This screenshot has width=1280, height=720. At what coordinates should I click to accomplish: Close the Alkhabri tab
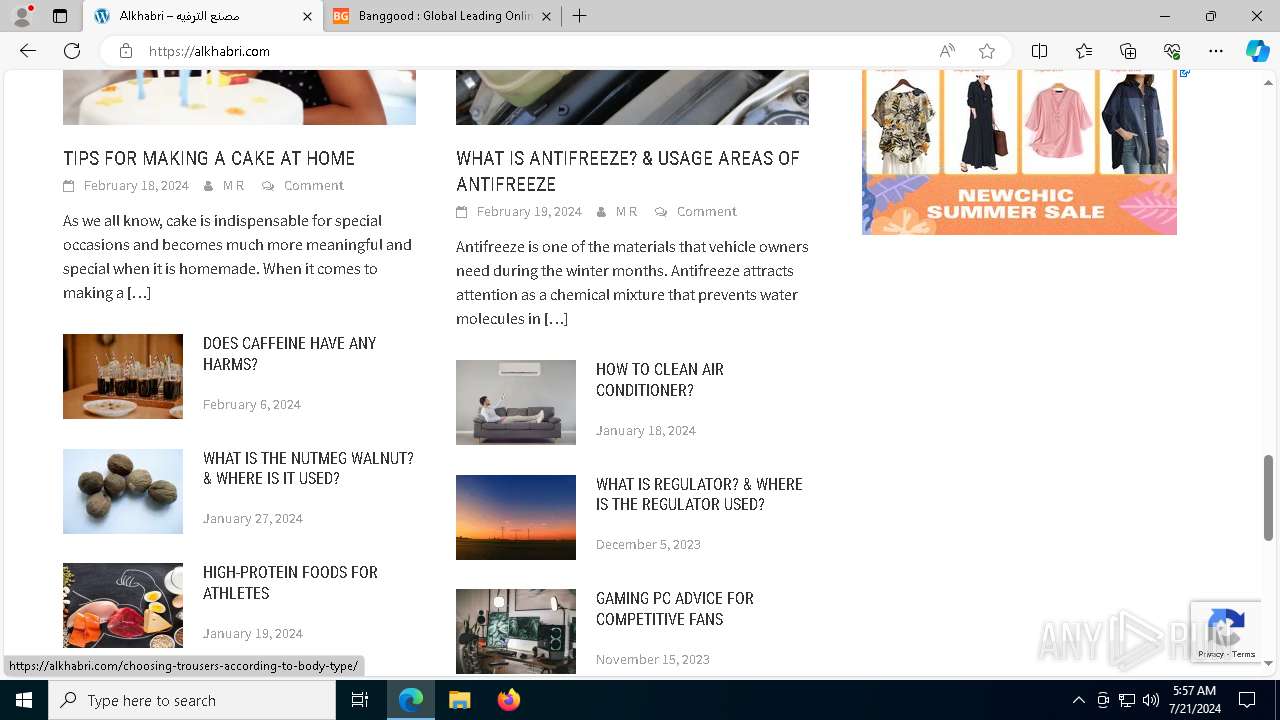click(x=307, y=16)
